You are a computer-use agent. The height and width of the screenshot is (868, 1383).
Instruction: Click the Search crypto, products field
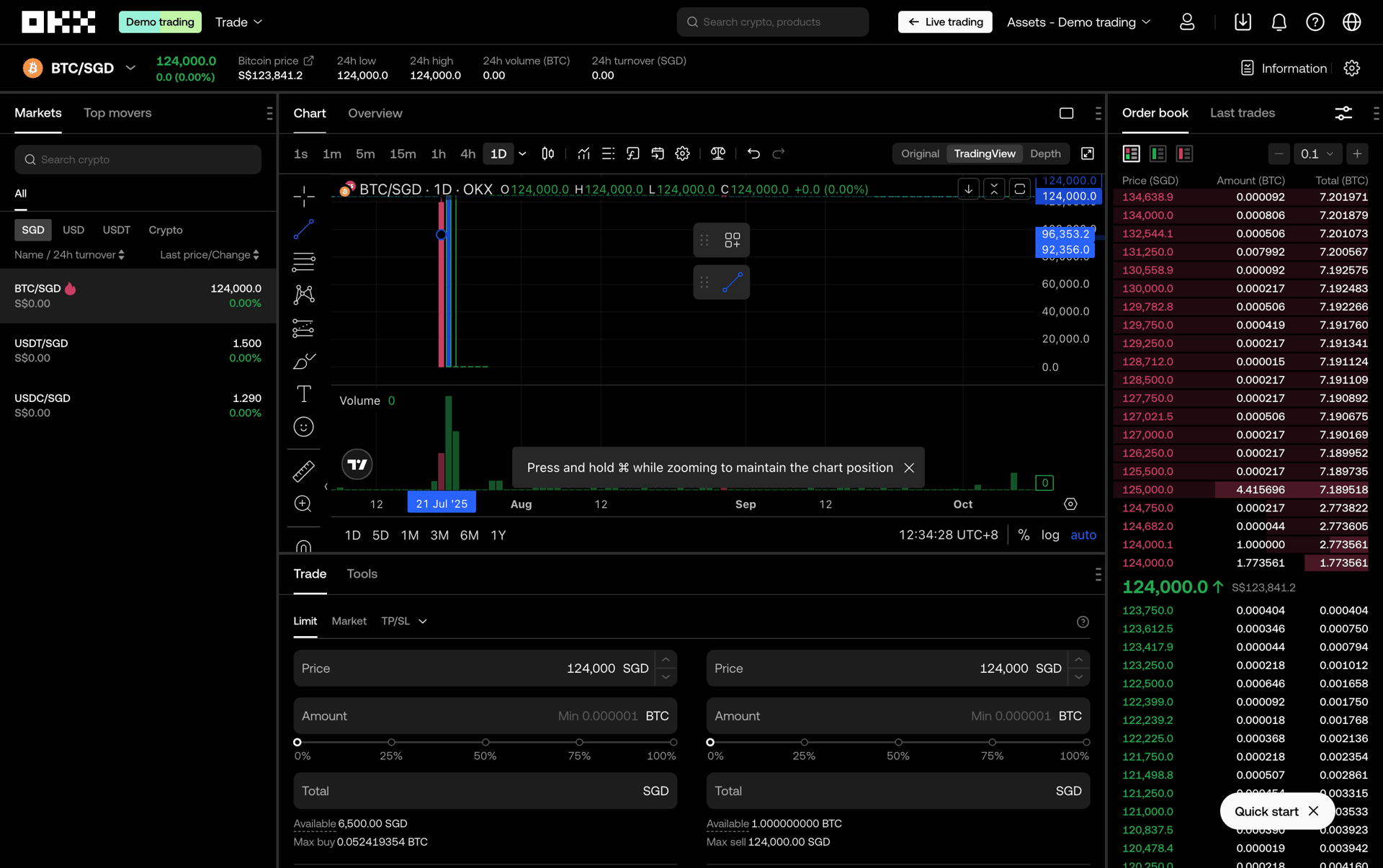[772, 22]
